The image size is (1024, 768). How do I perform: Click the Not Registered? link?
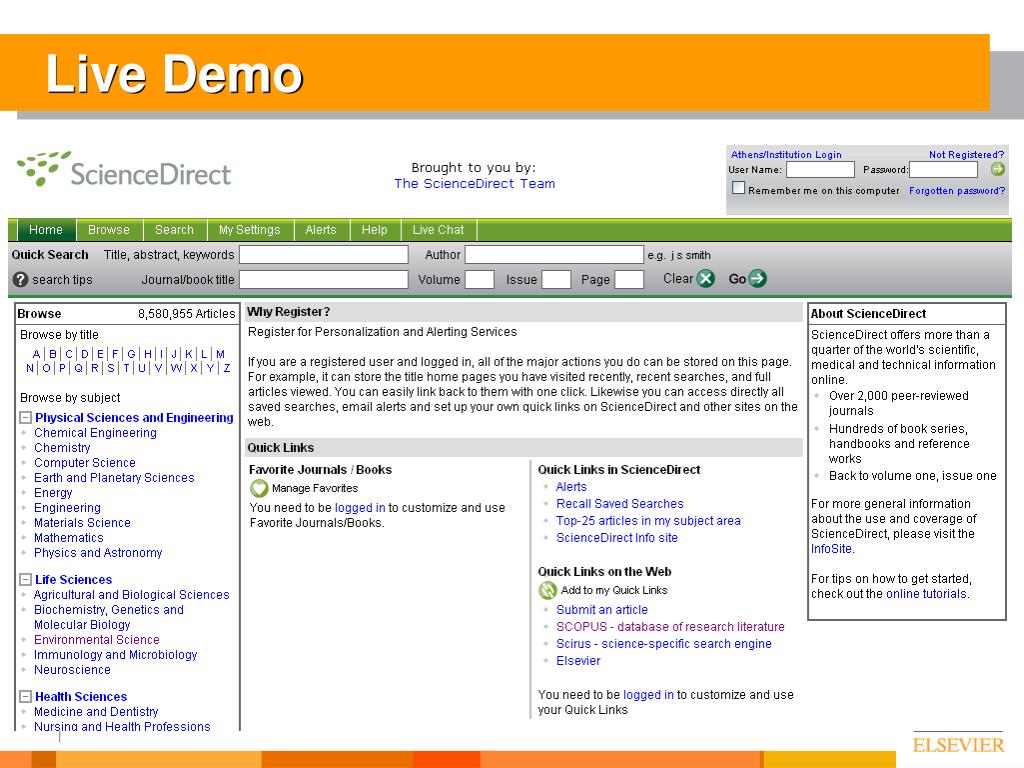click(967, 155)
